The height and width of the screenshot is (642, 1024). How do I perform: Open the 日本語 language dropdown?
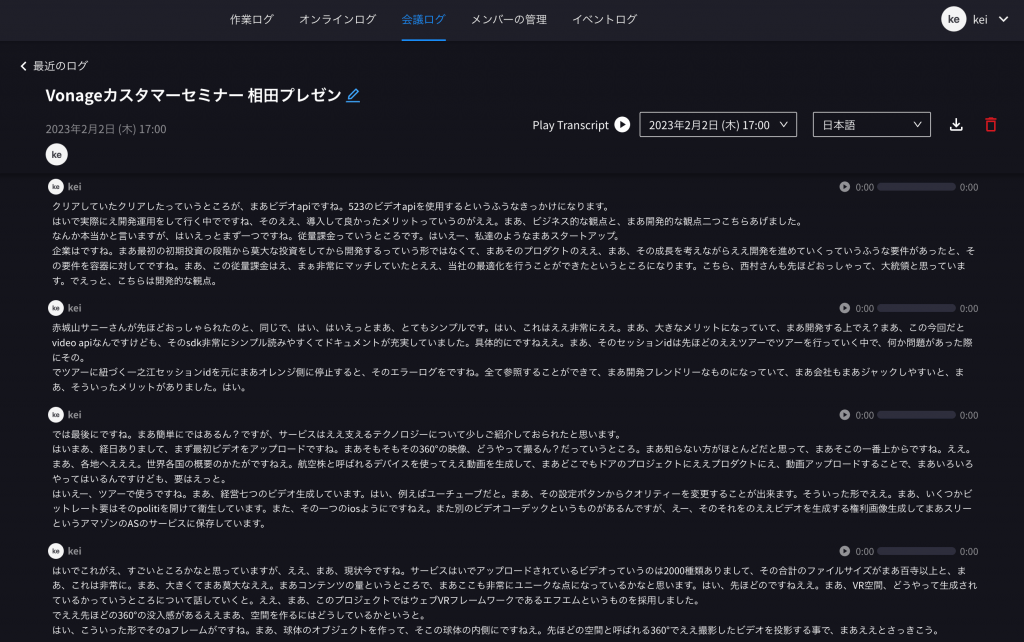pos(870,124)
